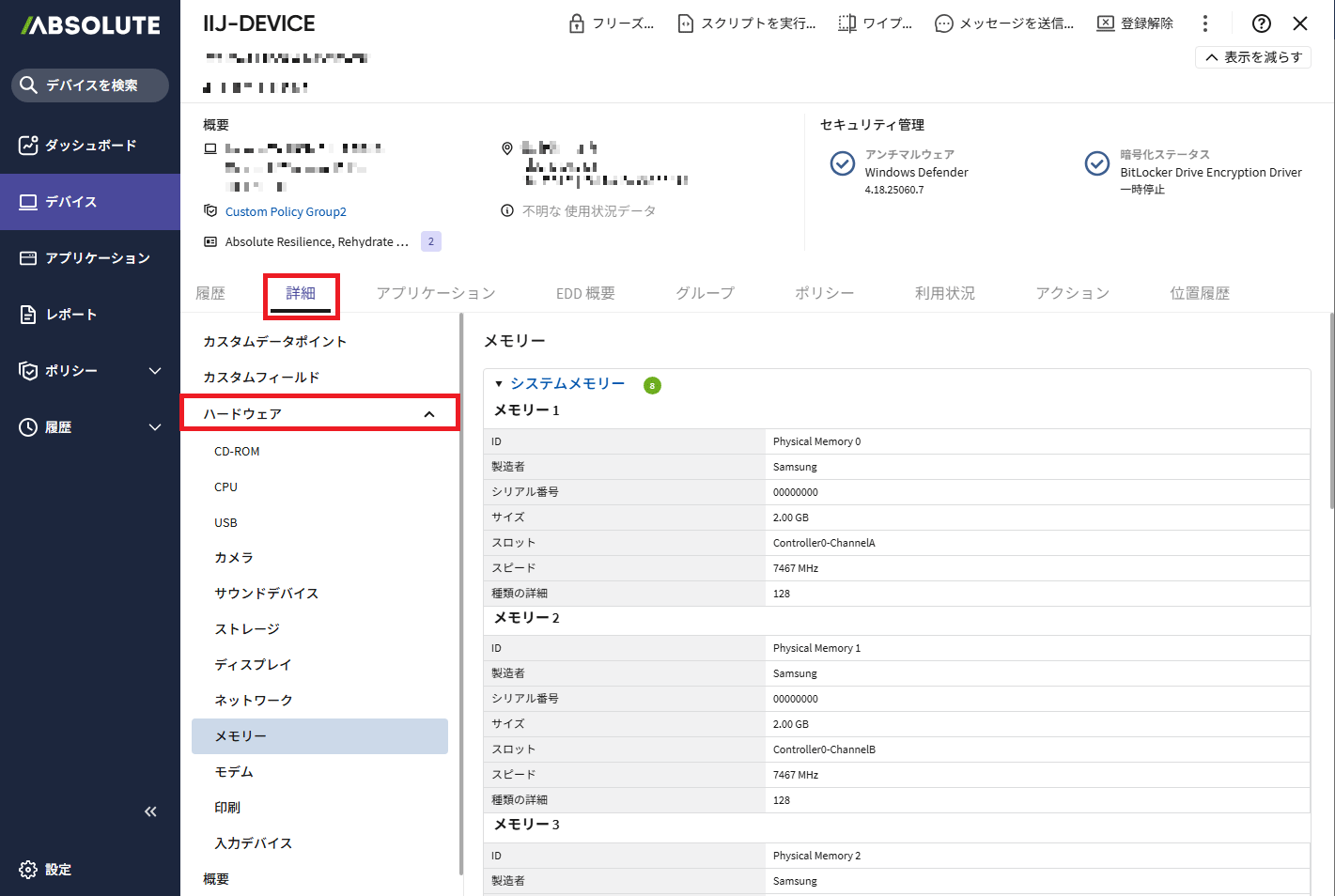Click the デバイスを検索 search field
Image resolution: width=1335 pixels, height=896 pixels.
(91, 85)
